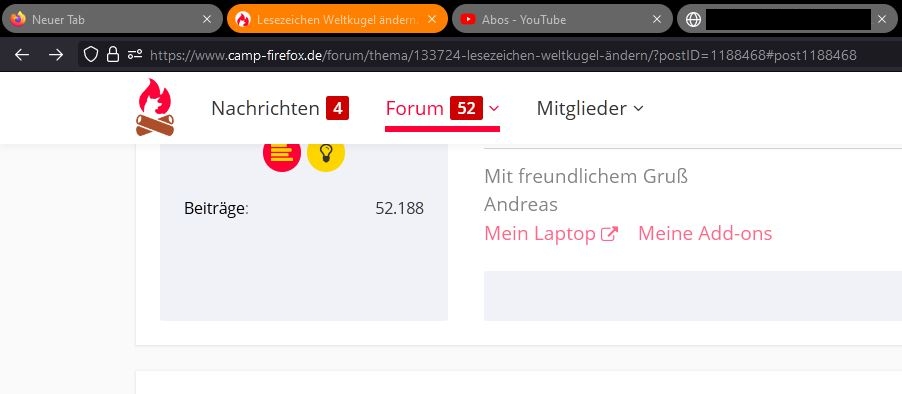Click the camp-firefox campfire logo

click(155, 108)
